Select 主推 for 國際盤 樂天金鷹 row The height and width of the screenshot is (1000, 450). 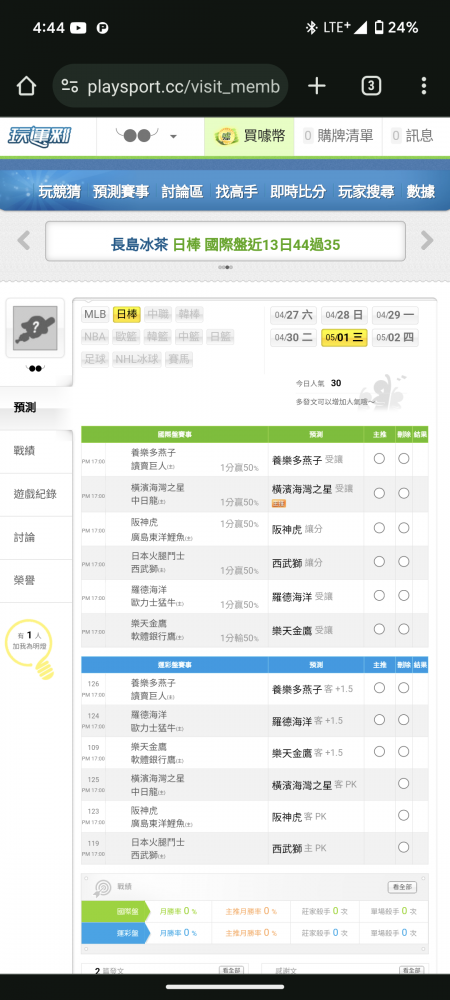(x=379, y=629)
